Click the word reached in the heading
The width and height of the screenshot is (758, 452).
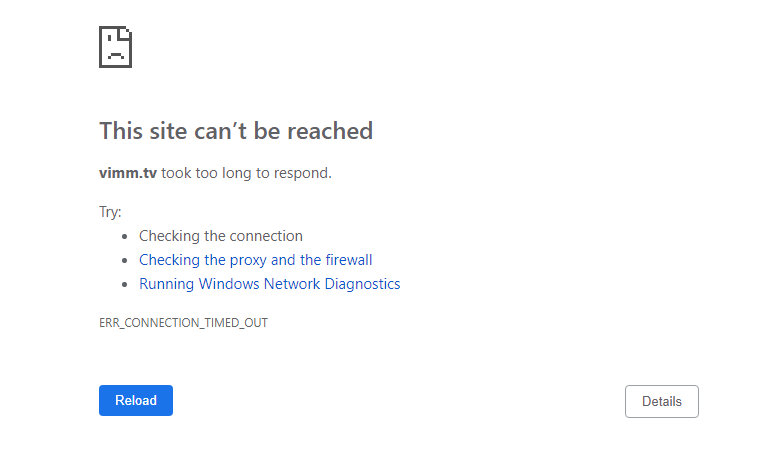(x=330, y=131)
